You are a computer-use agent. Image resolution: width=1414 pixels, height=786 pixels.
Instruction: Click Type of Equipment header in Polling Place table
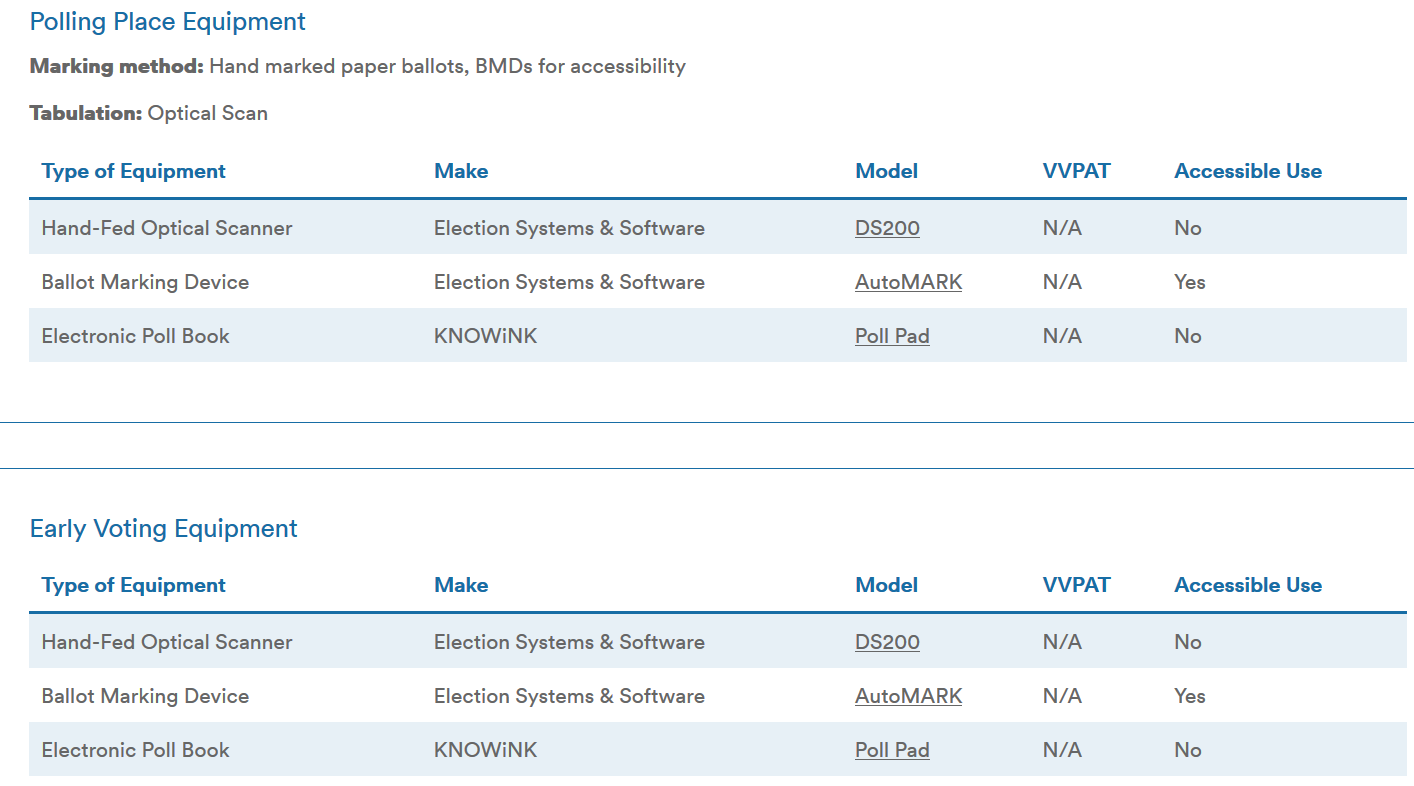[134, 171]
